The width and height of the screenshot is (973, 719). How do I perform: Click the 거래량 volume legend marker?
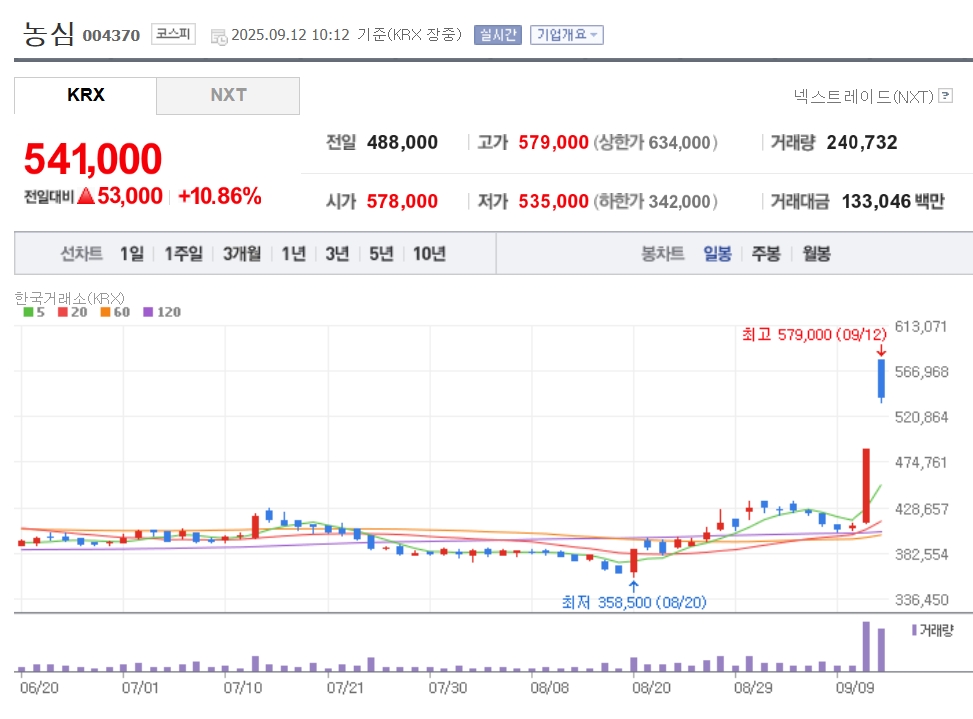coord(914,630)
